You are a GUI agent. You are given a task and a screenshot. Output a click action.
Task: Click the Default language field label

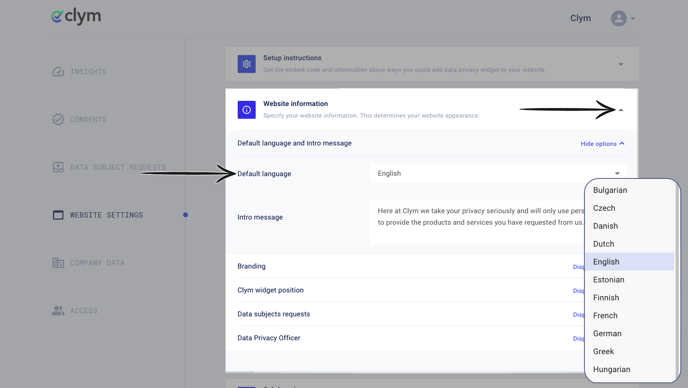[x=264, y=174]
